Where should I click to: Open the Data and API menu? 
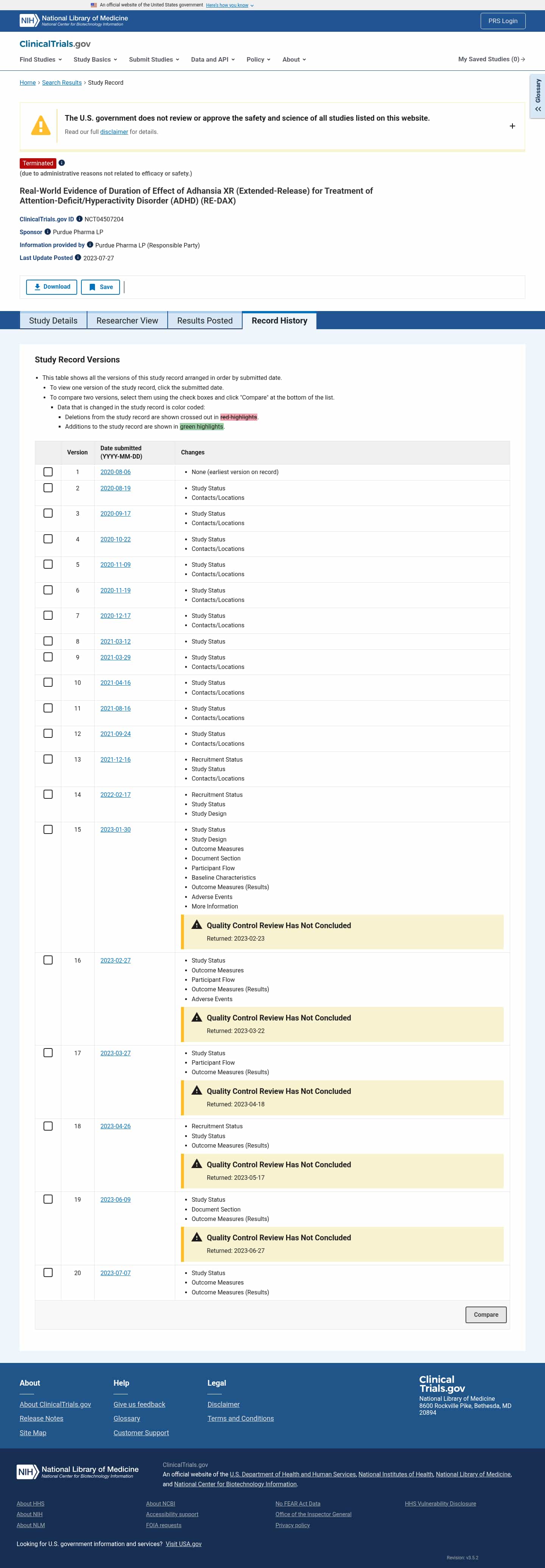coord(213,60)
